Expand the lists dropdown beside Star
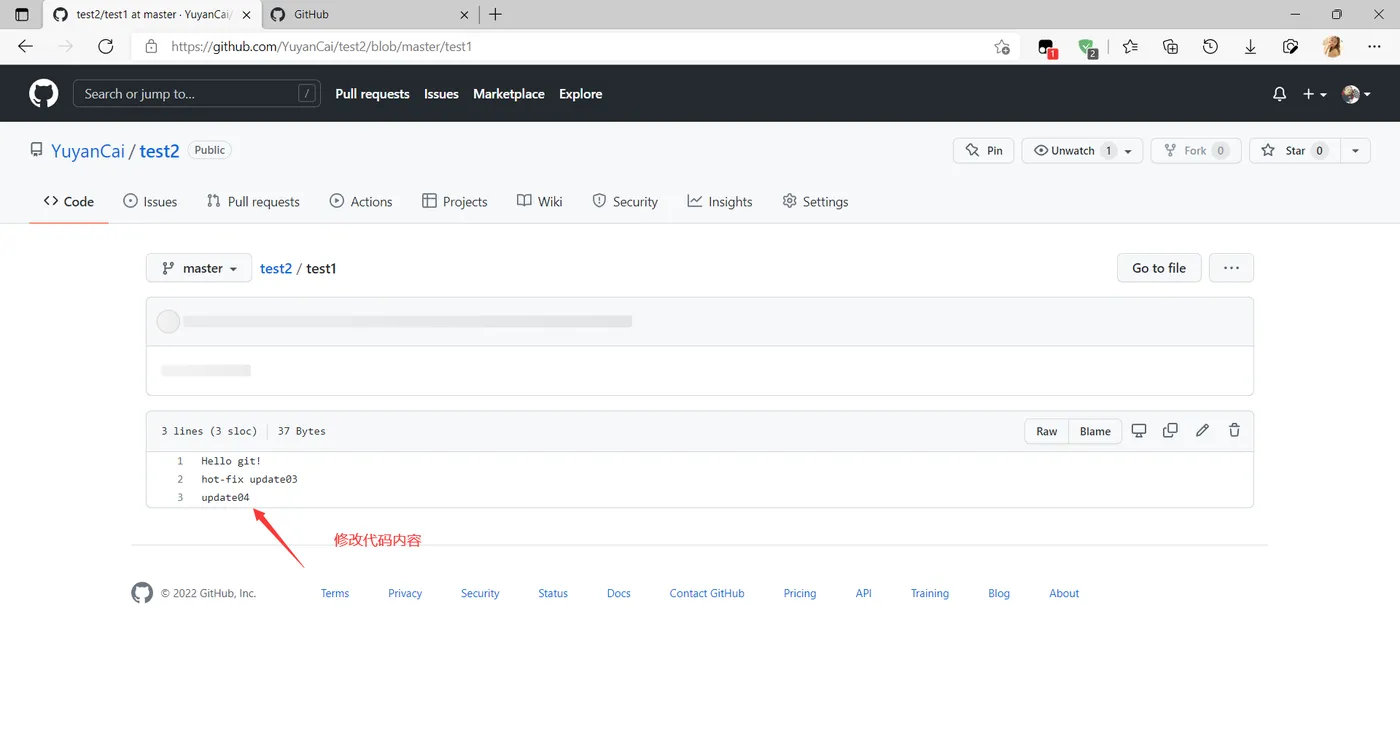This screenshot has height=751, width=1400. tap(1355, 151)
